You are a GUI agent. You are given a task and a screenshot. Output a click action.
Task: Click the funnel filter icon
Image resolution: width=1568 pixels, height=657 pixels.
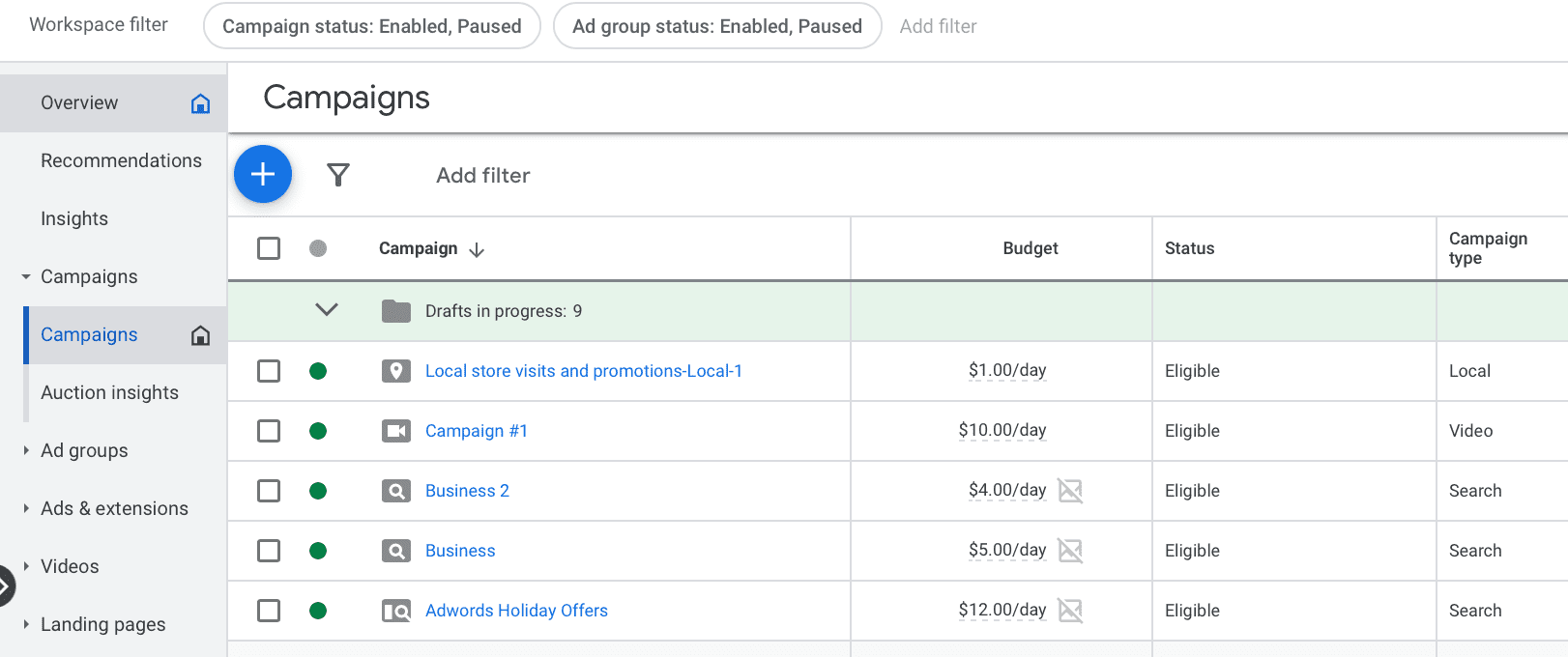click(337, 175)
